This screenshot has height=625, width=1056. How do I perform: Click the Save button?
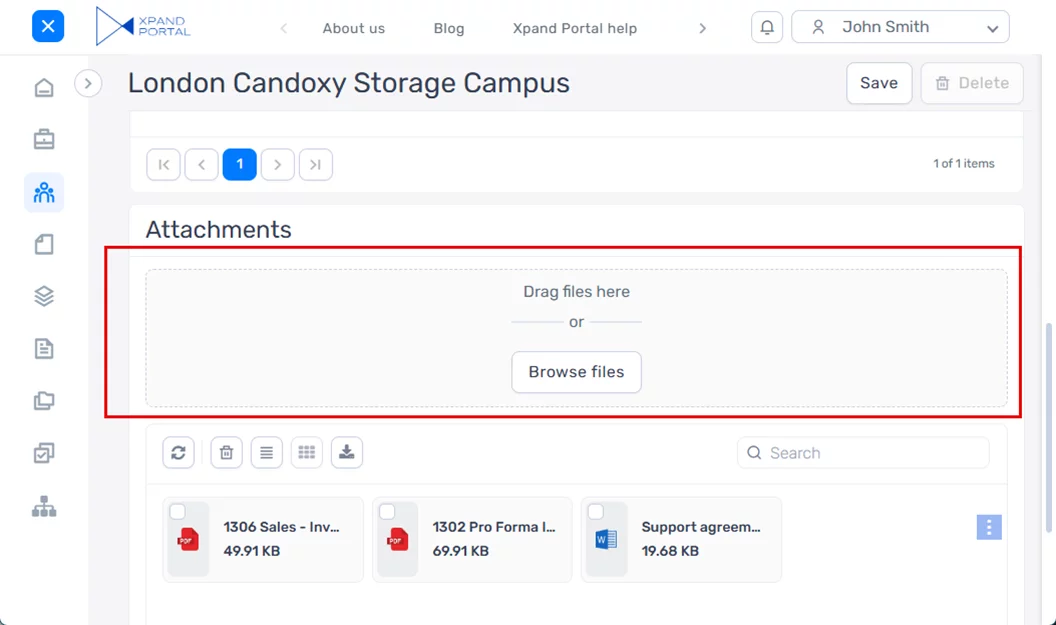click(878, 83)
